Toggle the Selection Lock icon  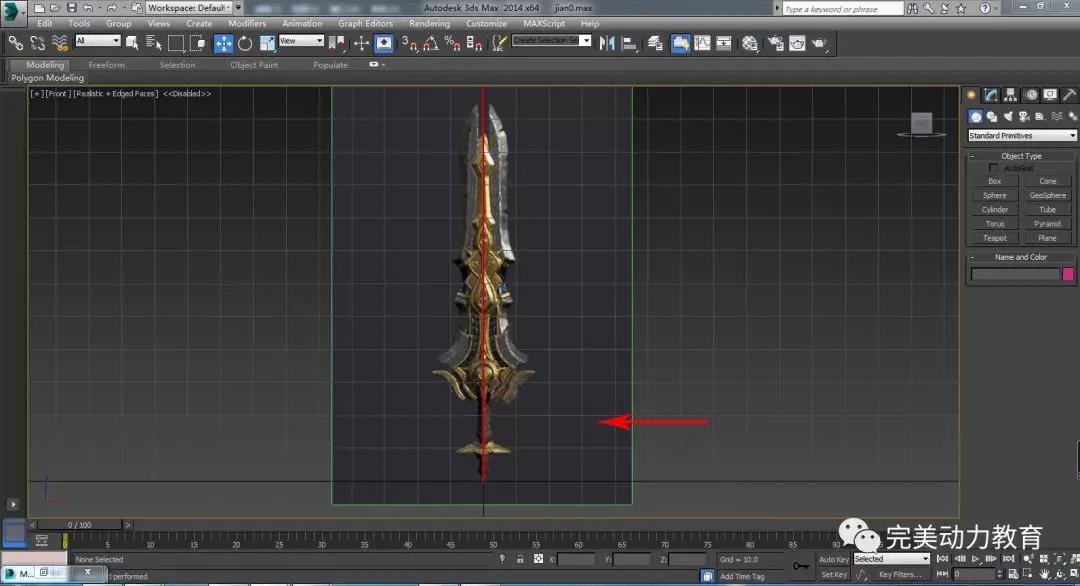pos(520,559)
